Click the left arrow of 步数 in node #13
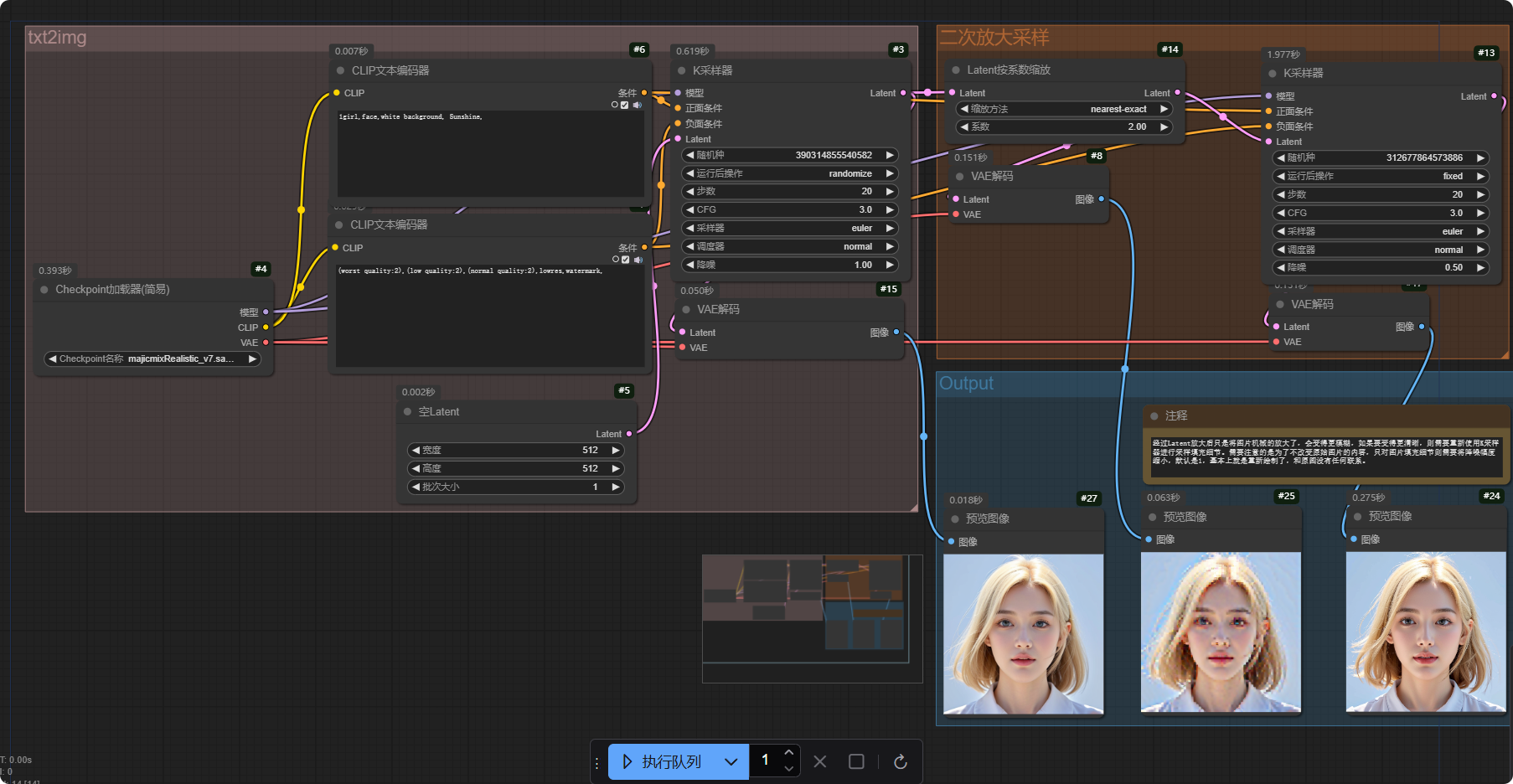This screenshot has width=1513, height=784. point(1281,194)
